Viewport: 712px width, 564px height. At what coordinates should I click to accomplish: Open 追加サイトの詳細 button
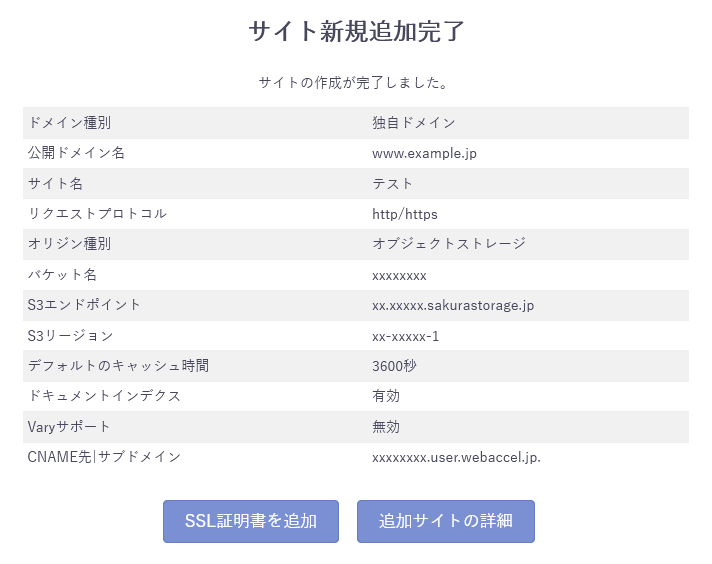446,521
